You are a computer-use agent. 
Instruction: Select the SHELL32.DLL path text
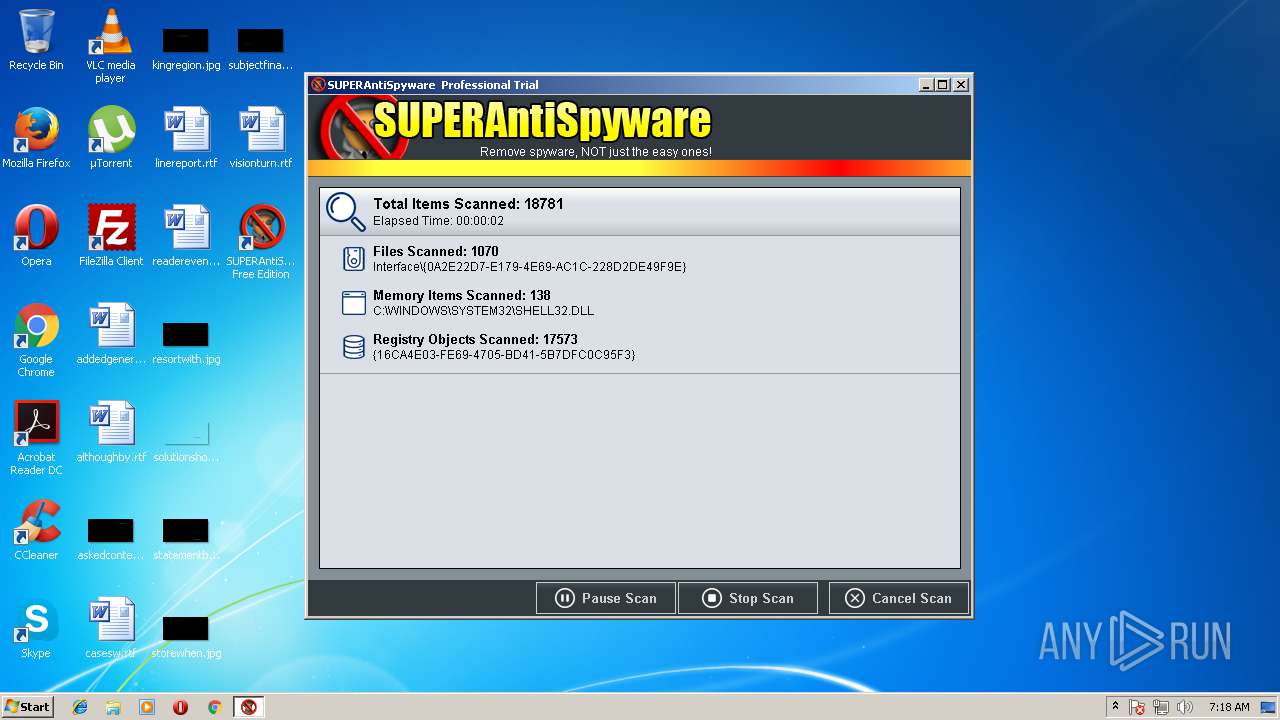[483, 311]
